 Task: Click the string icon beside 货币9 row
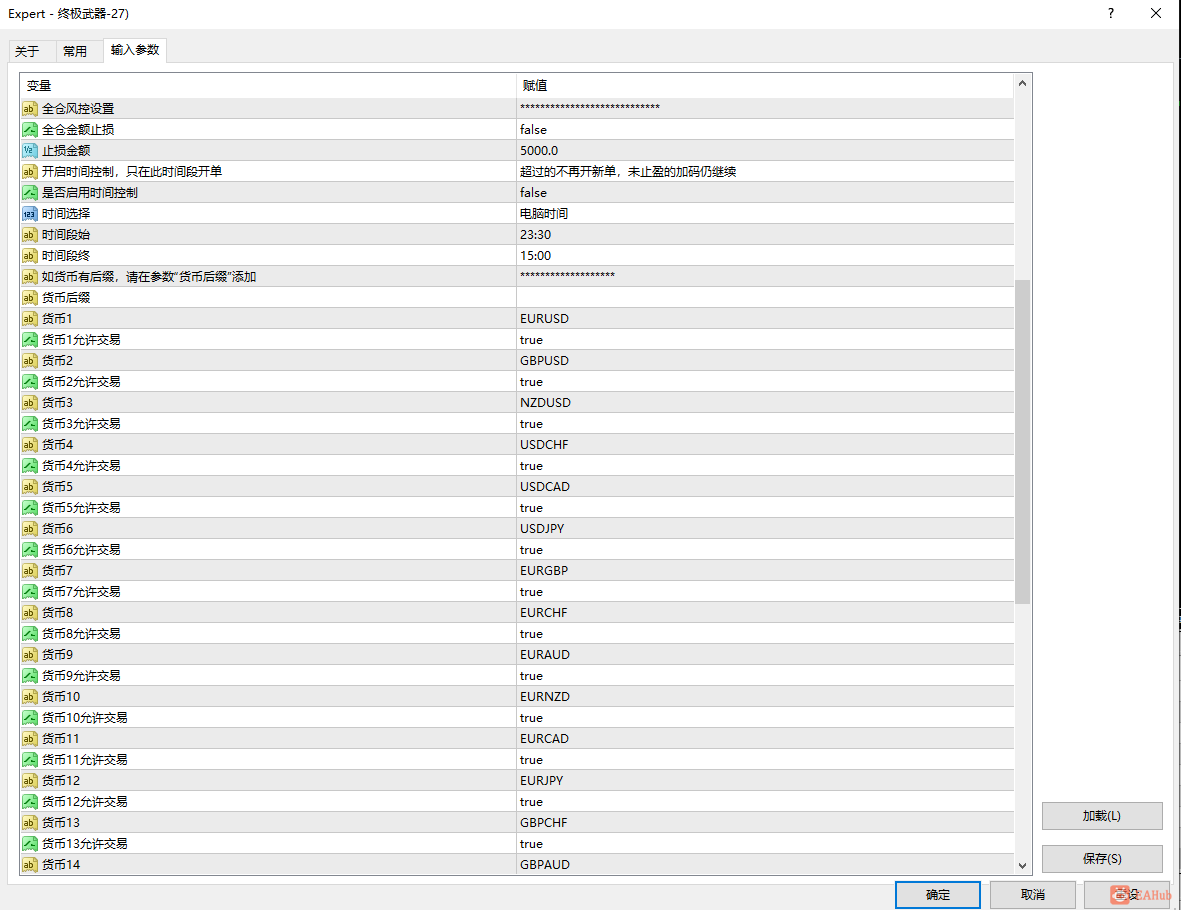(x=29, y=655)
